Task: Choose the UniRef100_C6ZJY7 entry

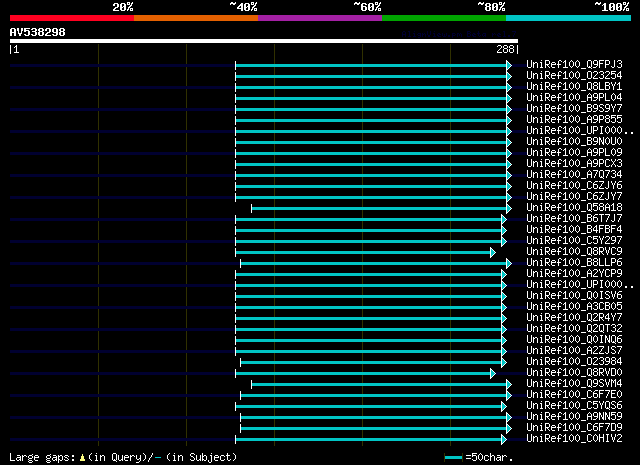Action: (574, 196)
